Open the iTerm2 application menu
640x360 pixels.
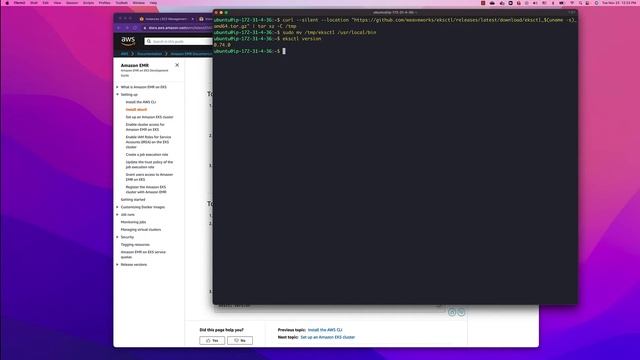tap(20, 3)
